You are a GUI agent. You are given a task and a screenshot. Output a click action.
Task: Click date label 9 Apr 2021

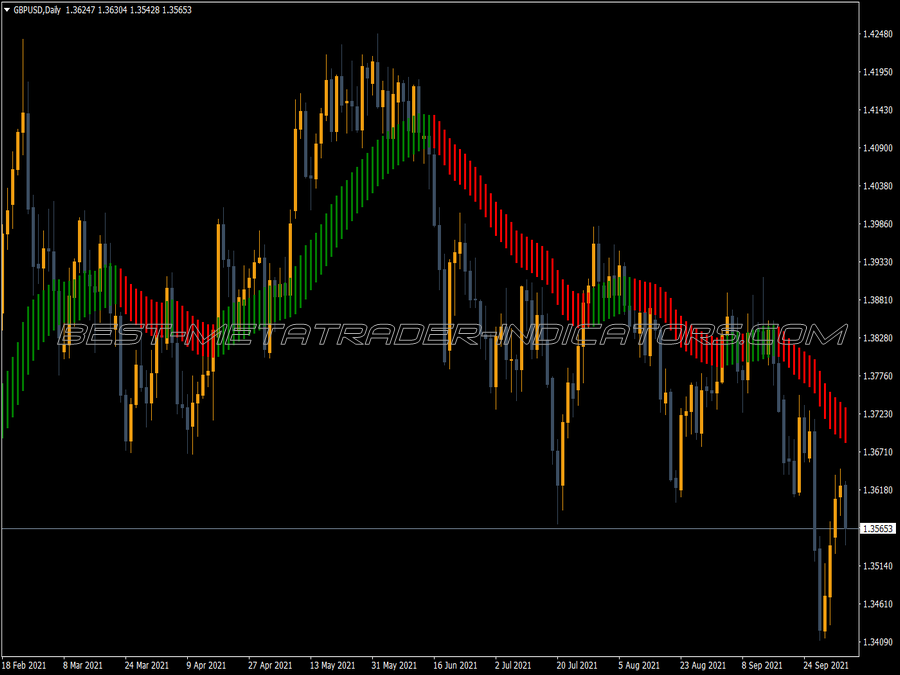[x=206, y=665]
